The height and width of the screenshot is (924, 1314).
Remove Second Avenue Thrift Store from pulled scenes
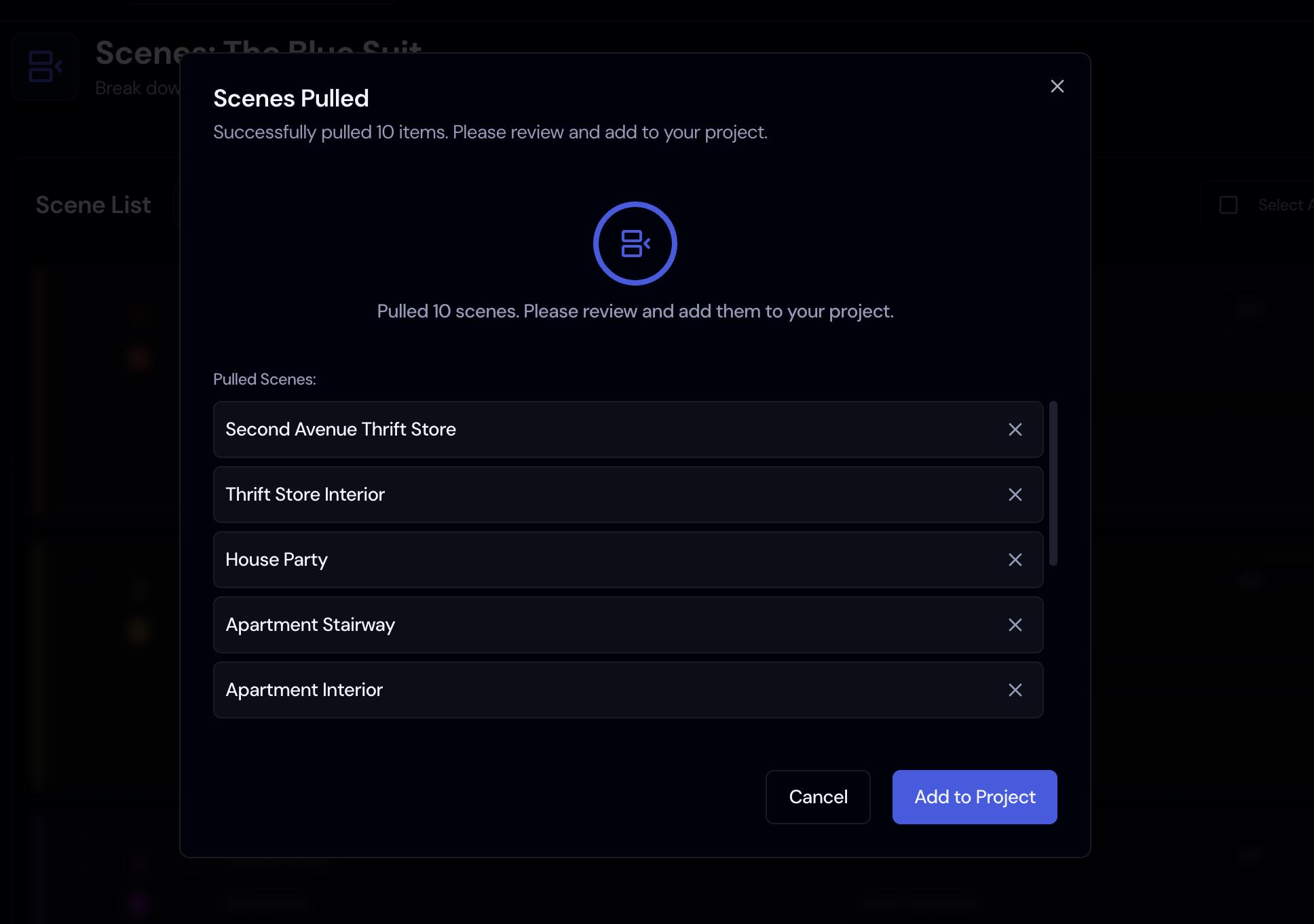[x=1015, y=429]
